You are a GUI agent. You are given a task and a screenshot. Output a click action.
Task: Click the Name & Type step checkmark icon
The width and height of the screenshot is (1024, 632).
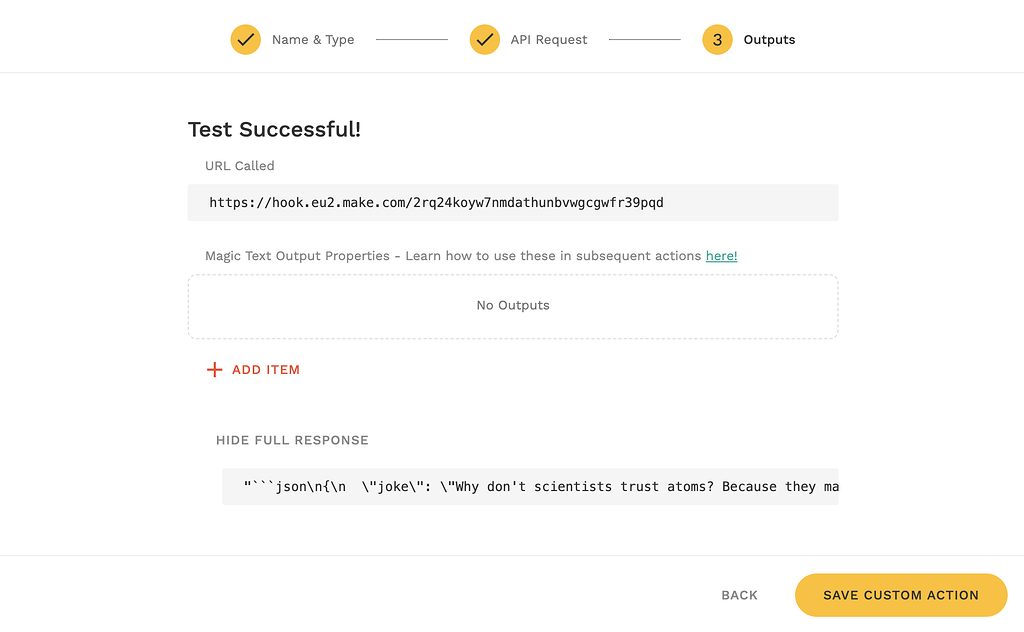(245, 40)
